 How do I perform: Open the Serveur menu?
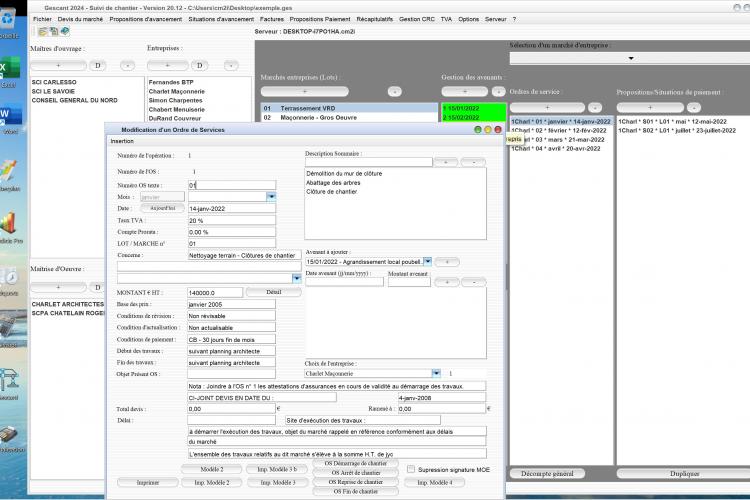pos(496,19)
